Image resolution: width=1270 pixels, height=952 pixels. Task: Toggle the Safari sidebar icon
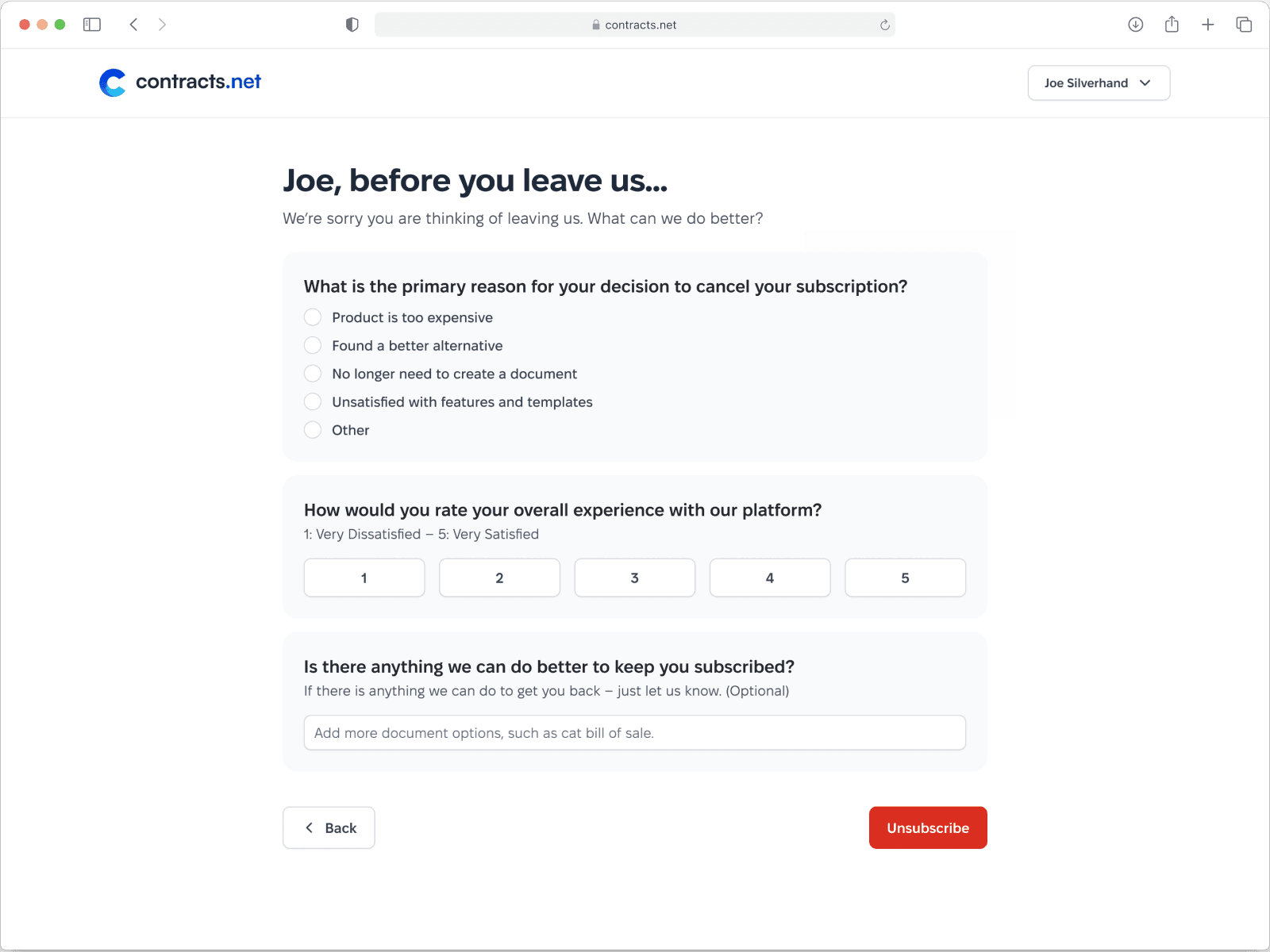(92, 25)
